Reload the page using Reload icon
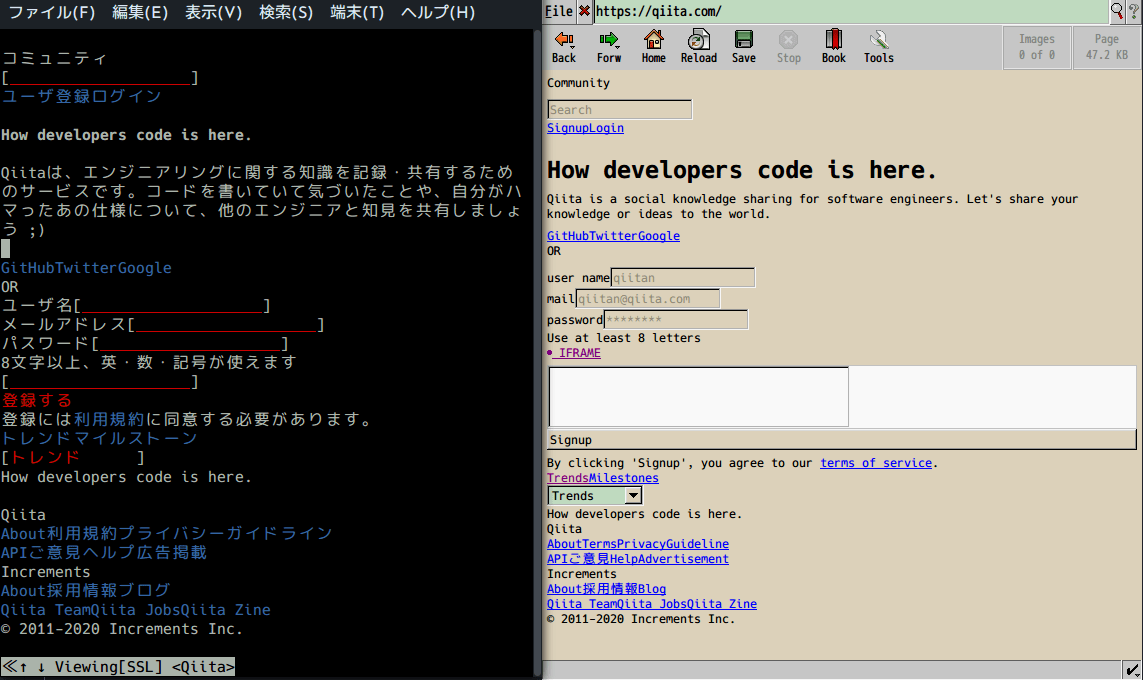Image resolution: width=1143 pixels, height=680 pixels. click(x=698, y=39)
